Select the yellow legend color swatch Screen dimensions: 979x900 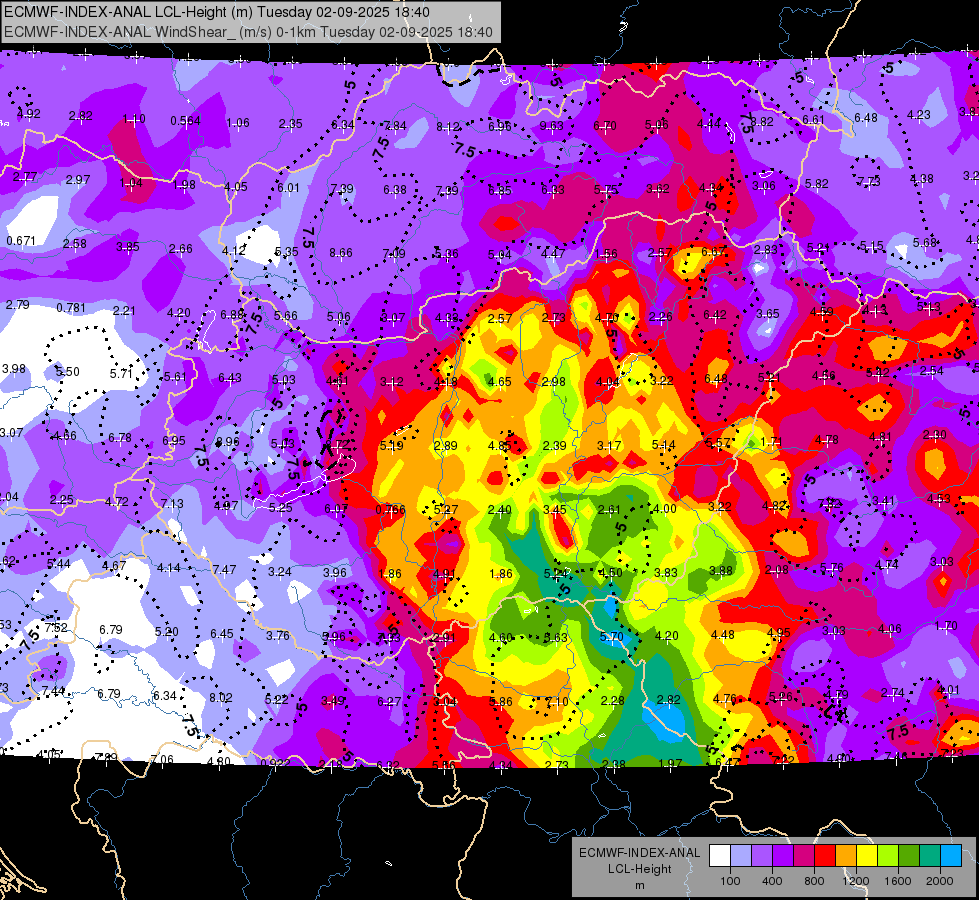[867, 856]
